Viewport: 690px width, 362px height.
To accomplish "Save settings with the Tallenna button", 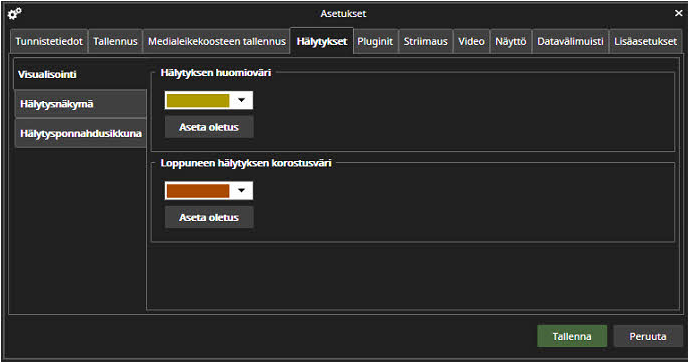I will point(572,336).
